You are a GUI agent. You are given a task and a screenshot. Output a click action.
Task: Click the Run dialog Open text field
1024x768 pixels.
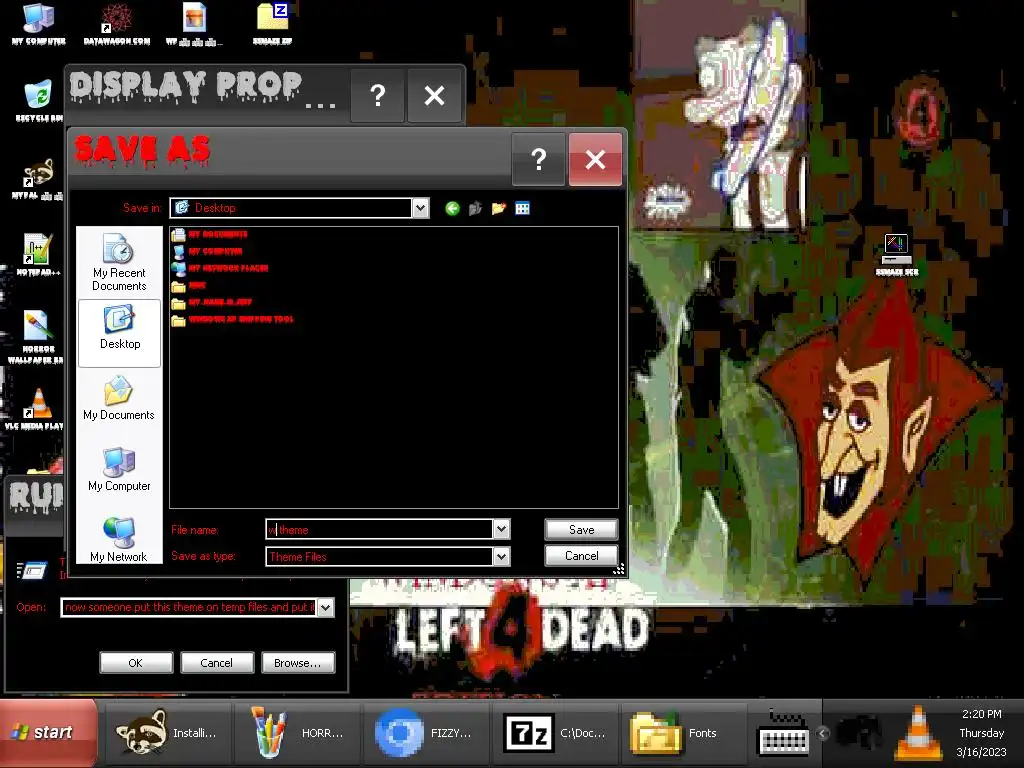point(189,607)
